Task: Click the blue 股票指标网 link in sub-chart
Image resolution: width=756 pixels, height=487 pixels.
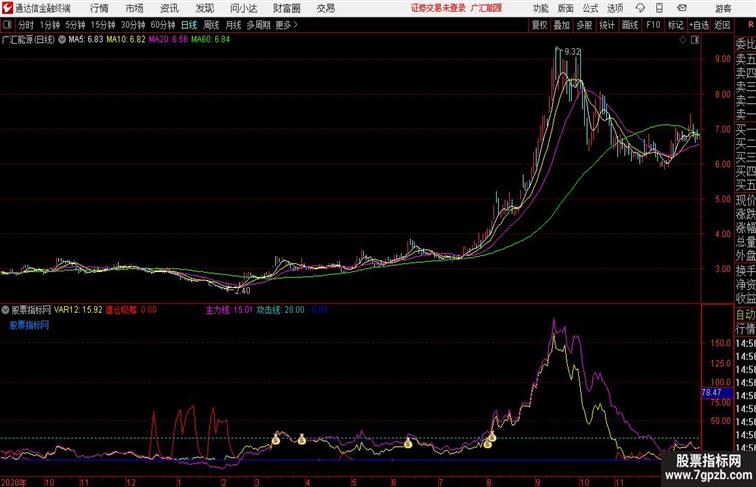Action: [x=29, y=325]
